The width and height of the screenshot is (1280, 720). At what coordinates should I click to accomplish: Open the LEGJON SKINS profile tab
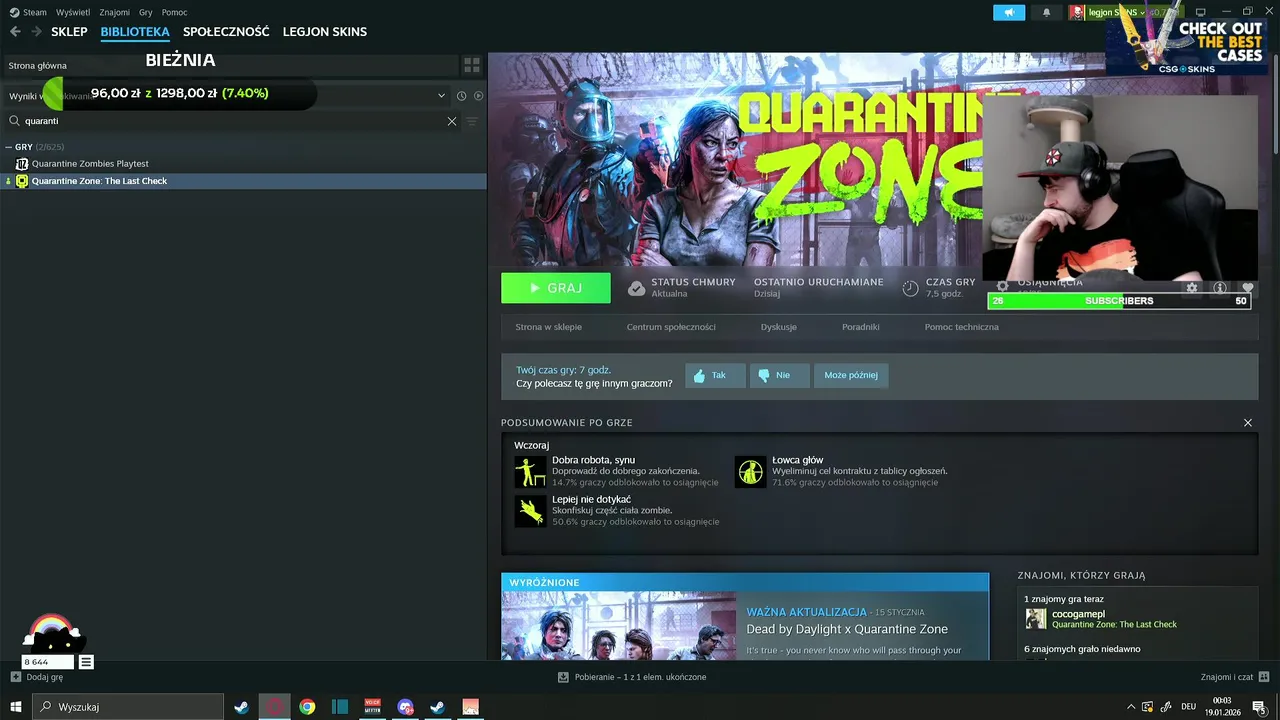tap(325, 32)
